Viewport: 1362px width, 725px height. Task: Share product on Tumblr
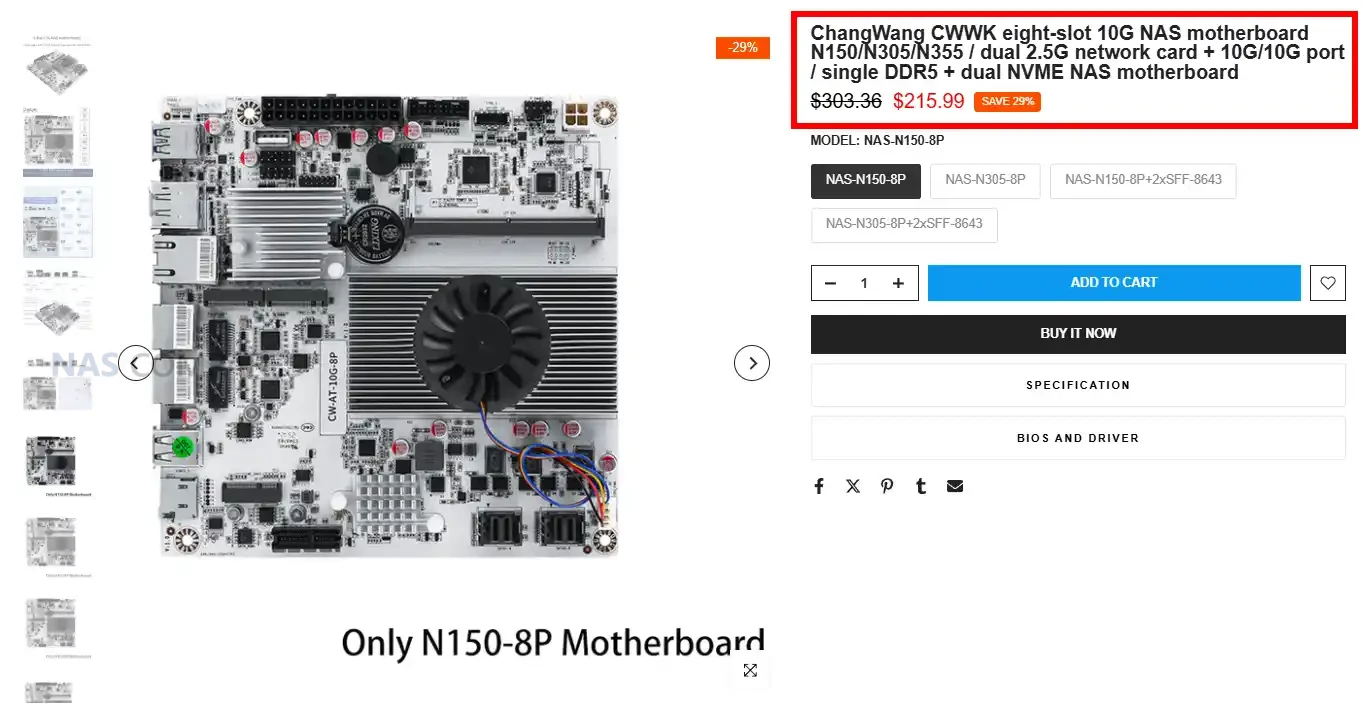[x=921, y=486]
